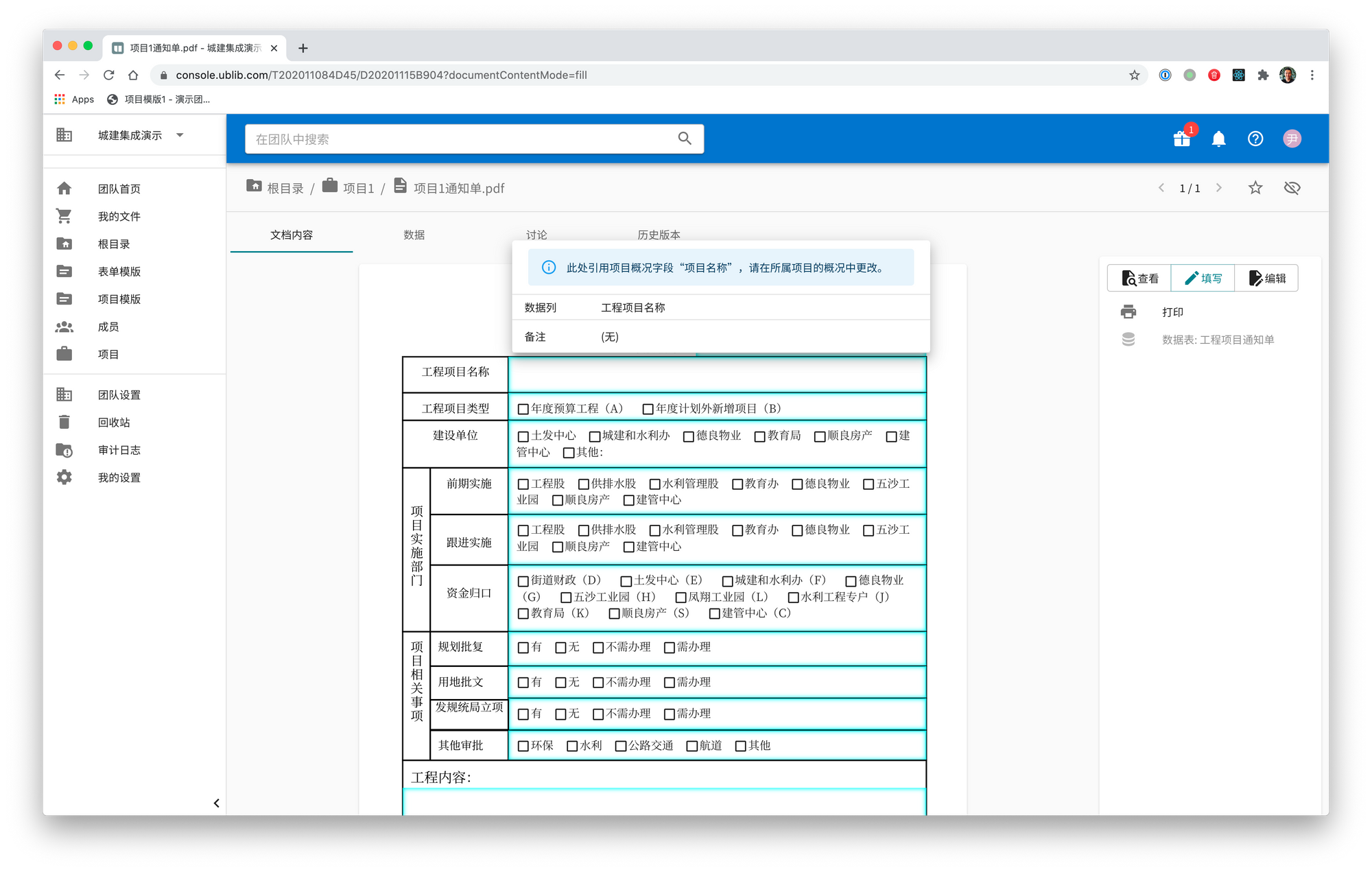Switch to the 数据 tab
This screenshot has height=872, width=1372.
click(414, 235)
